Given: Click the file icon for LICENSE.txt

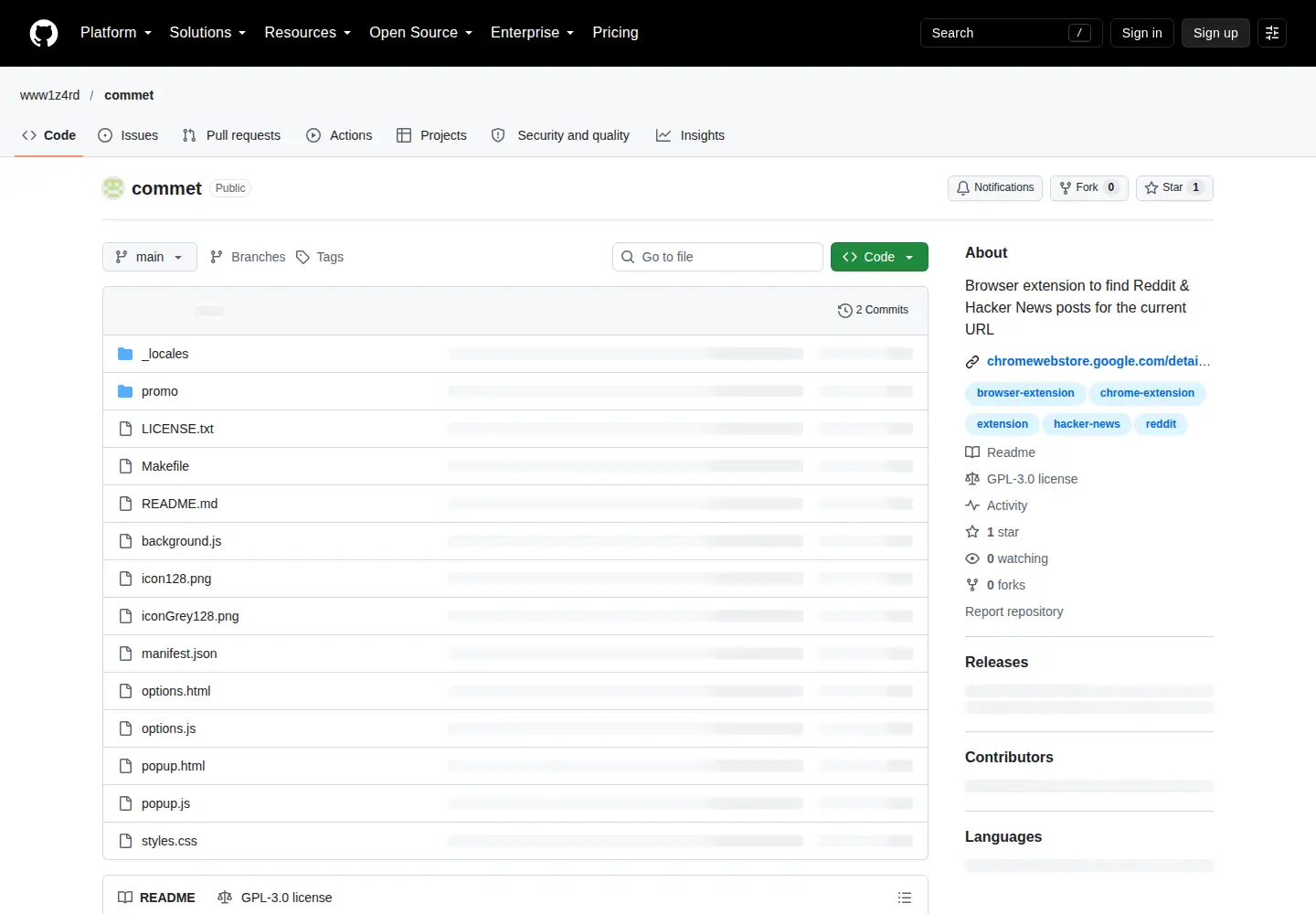Looking at the screenshot, I should click(x=125, y=429).
